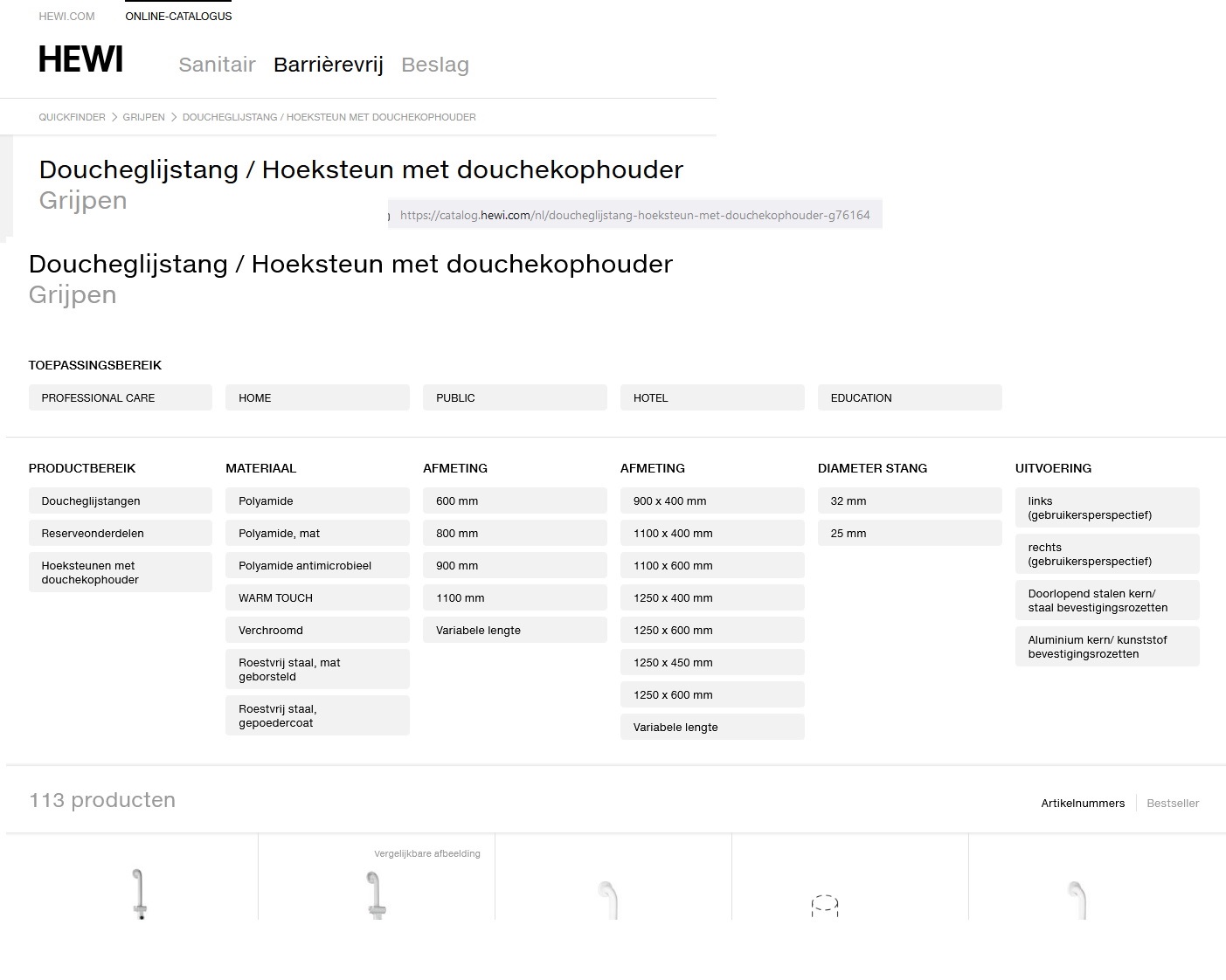Select the Polyamide antimicrobieel material filter
Screen dimensions: 1226x980
point(316,566)
